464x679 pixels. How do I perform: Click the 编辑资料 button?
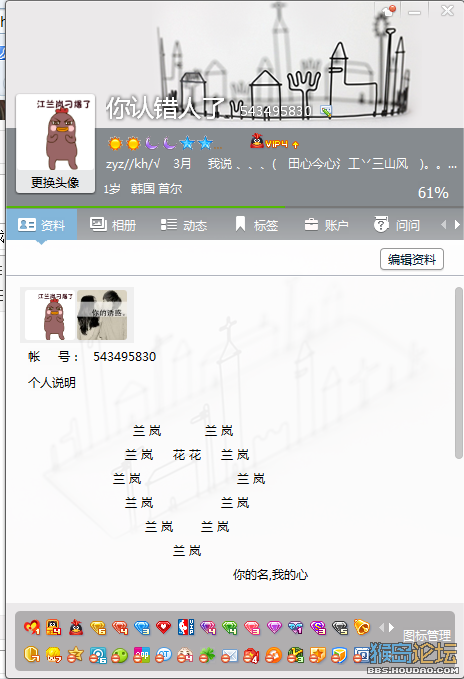click(x=412, y=259)
